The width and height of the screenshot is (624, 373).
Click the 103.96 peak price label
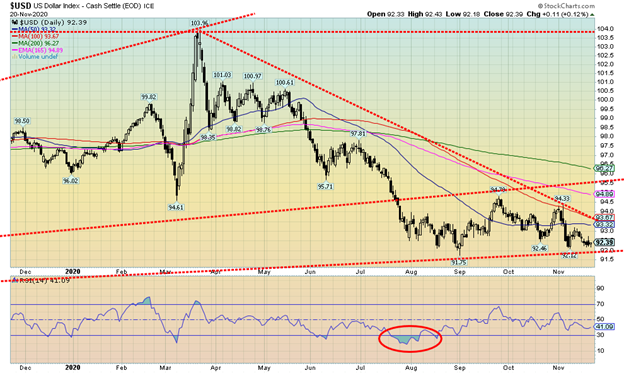click(200, 23)
